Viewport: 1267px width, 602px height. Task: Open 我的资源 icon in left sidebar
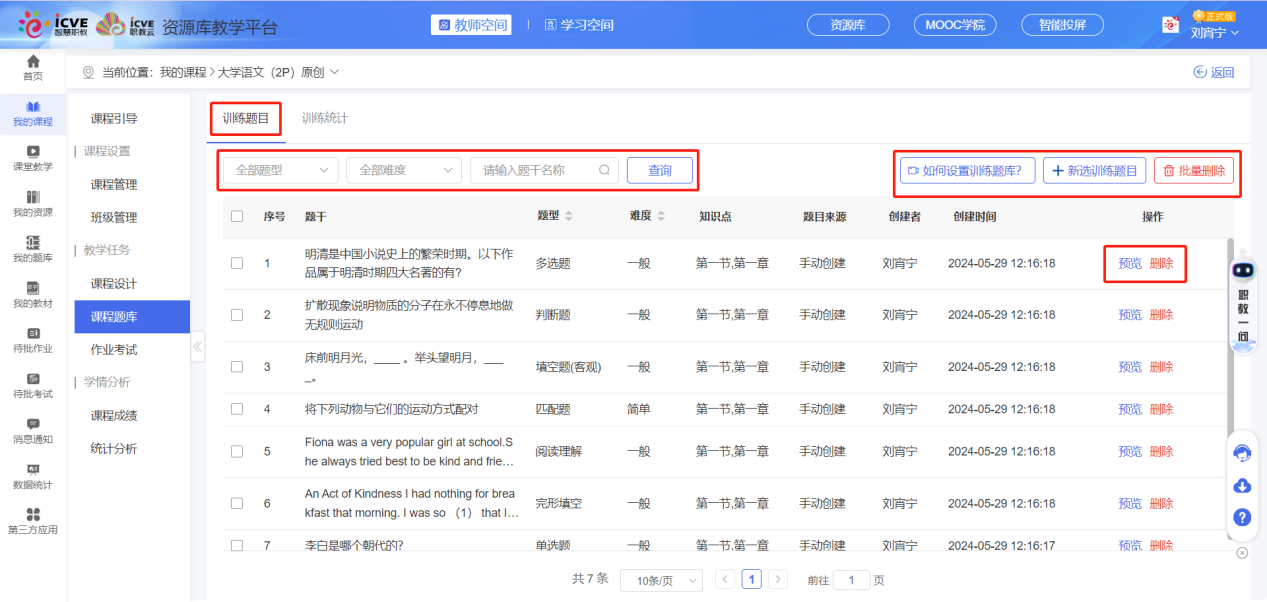coord(33,197)
